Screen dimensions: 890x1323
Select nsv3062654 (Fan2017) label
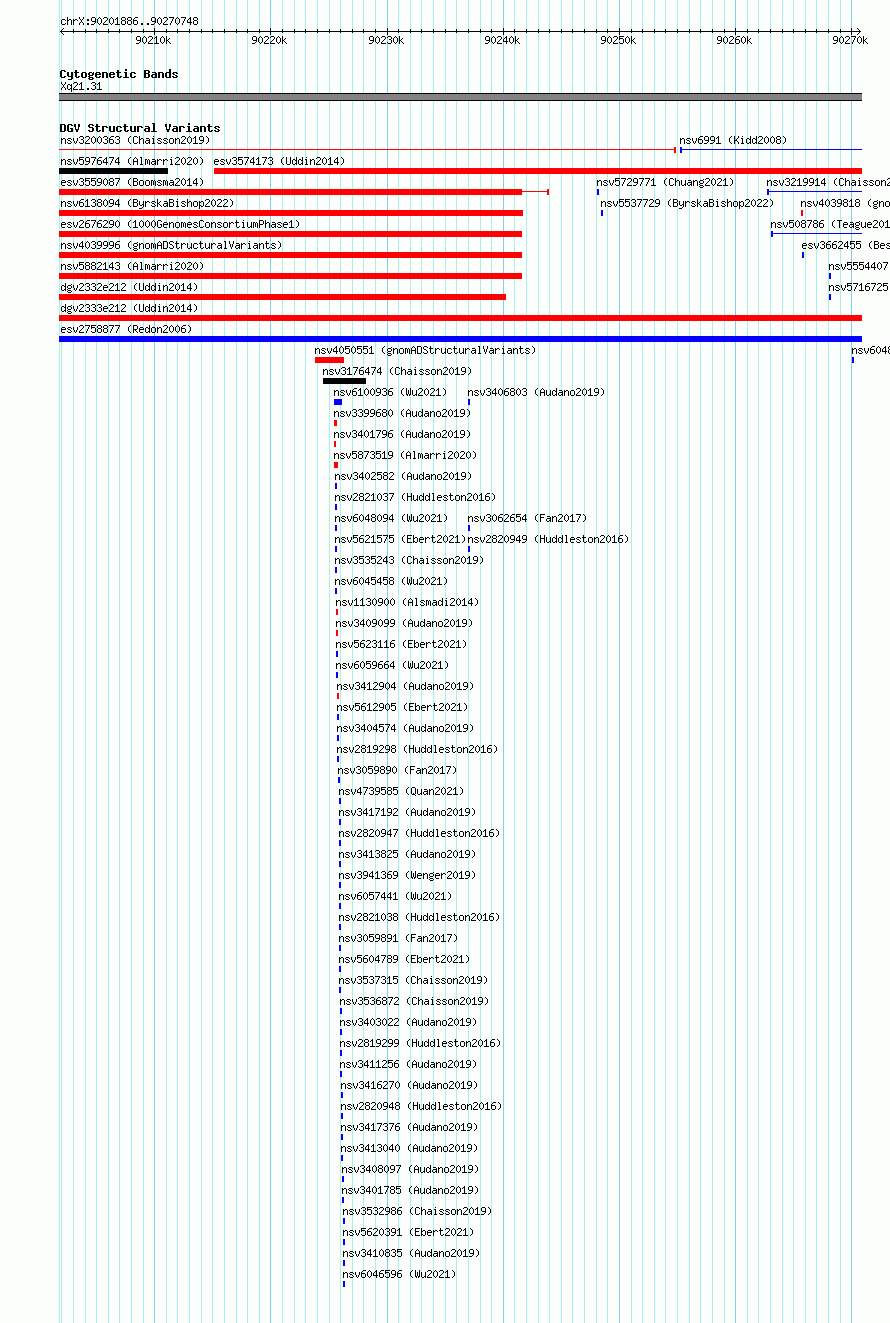click(x=527, y=518)
